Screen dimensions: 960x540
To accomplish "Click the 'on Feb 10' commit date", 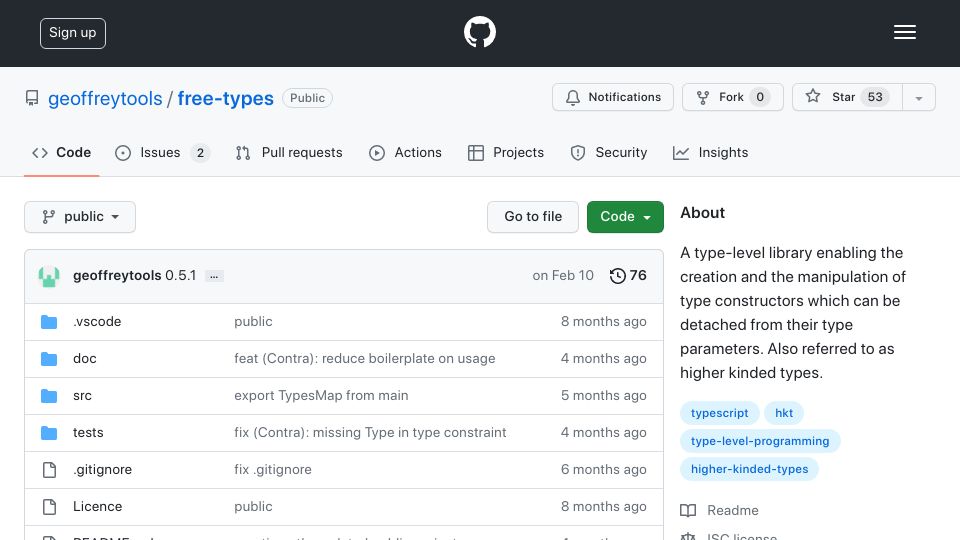I will pos(563,276).
